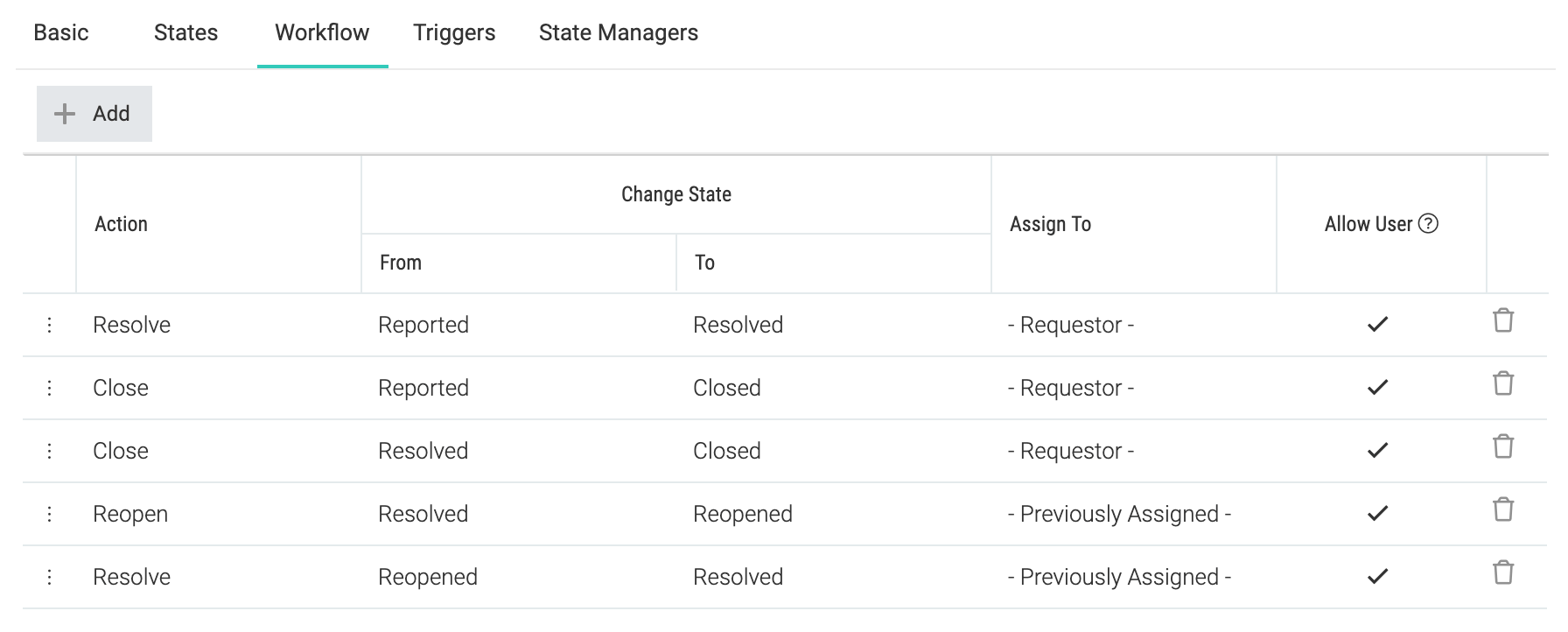
Task: Click the Add button
Action: [94, 114]
